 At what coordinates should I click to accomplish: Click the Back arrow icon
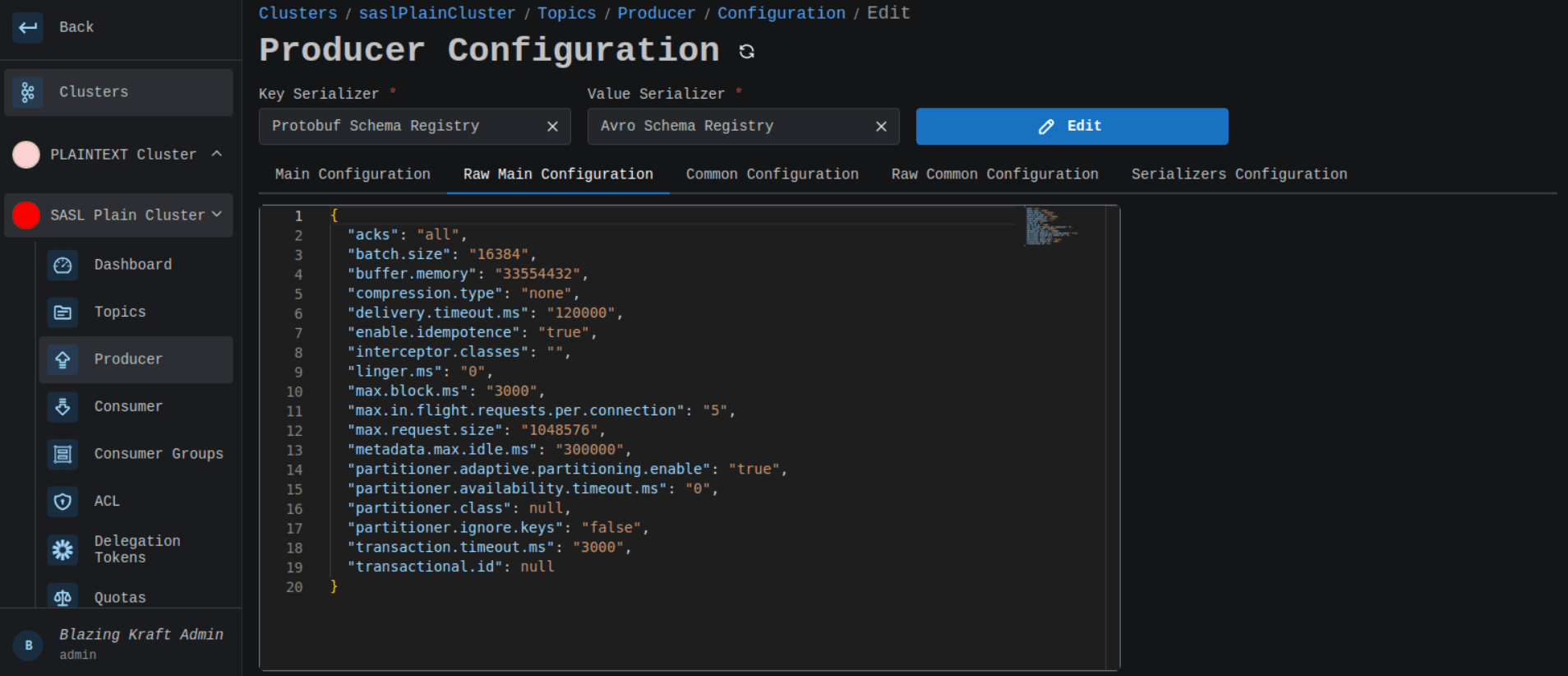(28, 27)
